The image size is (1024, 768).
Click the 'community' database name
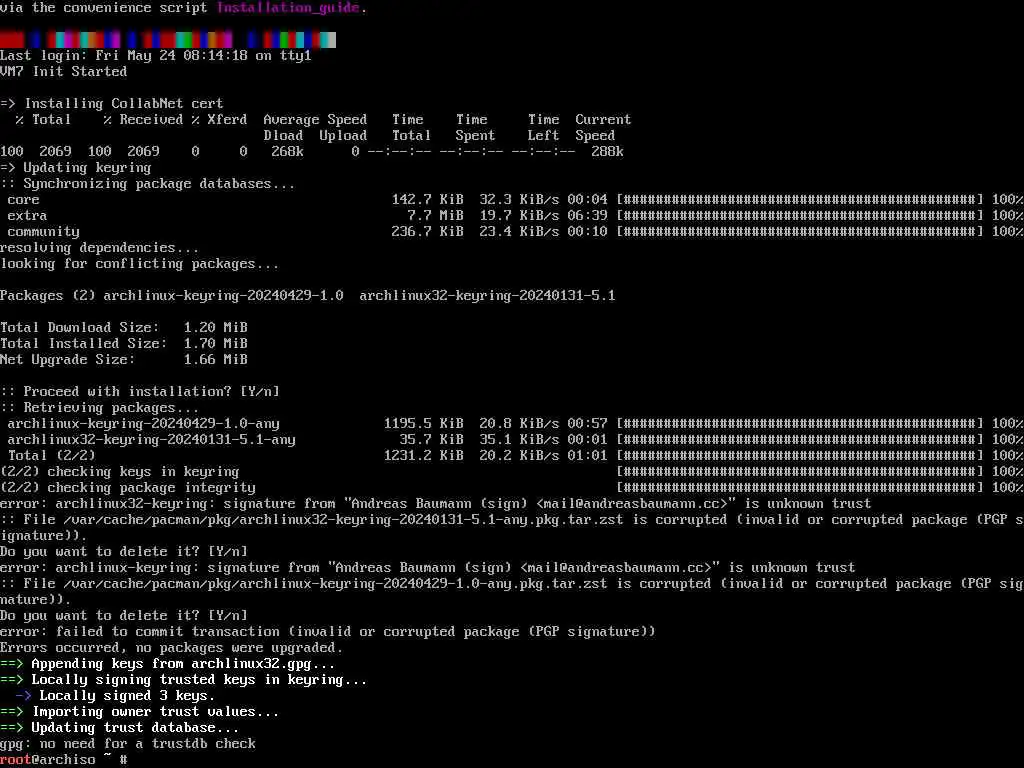(44, 232)
